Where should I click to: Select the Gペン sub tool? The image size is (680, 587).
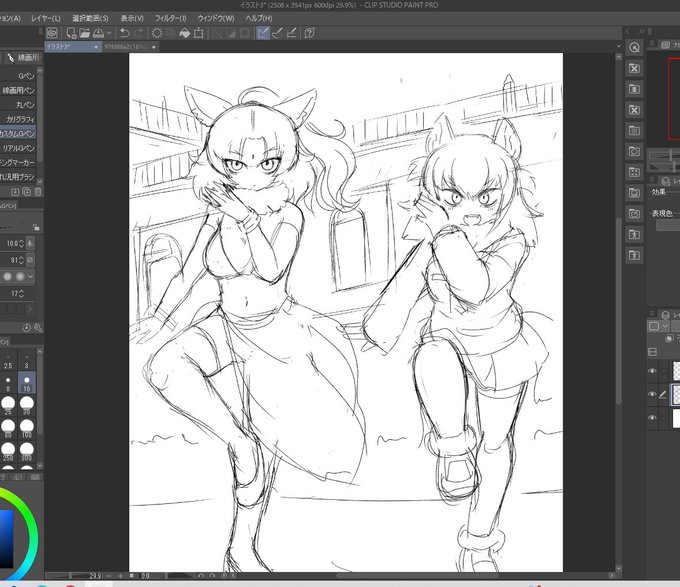pos(18,76)
